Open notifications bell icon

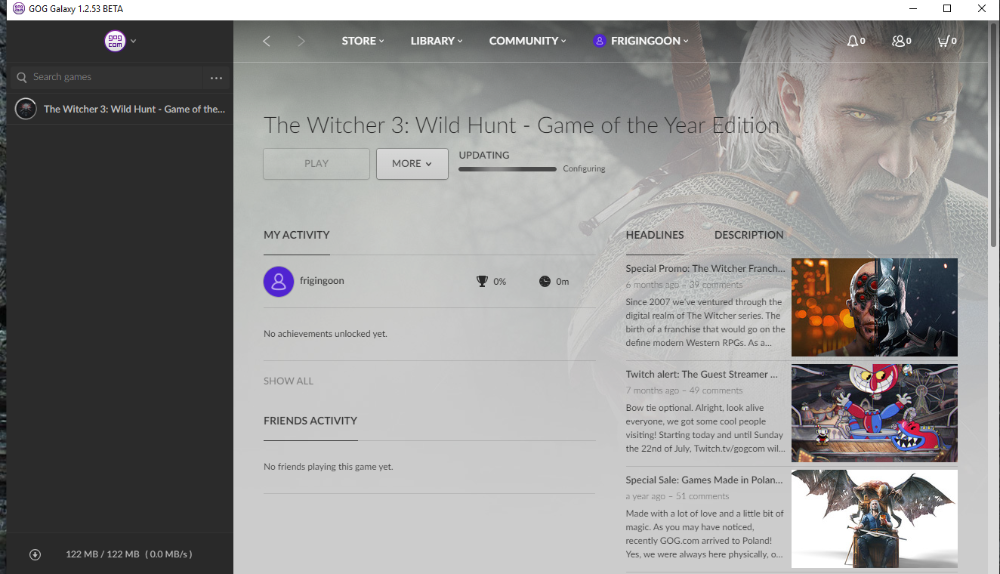point(855,41)
